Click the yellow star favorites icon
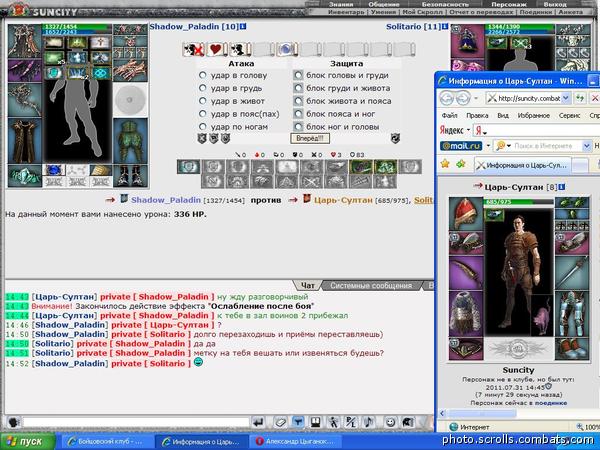600x450 pixels. coord(445,164)
